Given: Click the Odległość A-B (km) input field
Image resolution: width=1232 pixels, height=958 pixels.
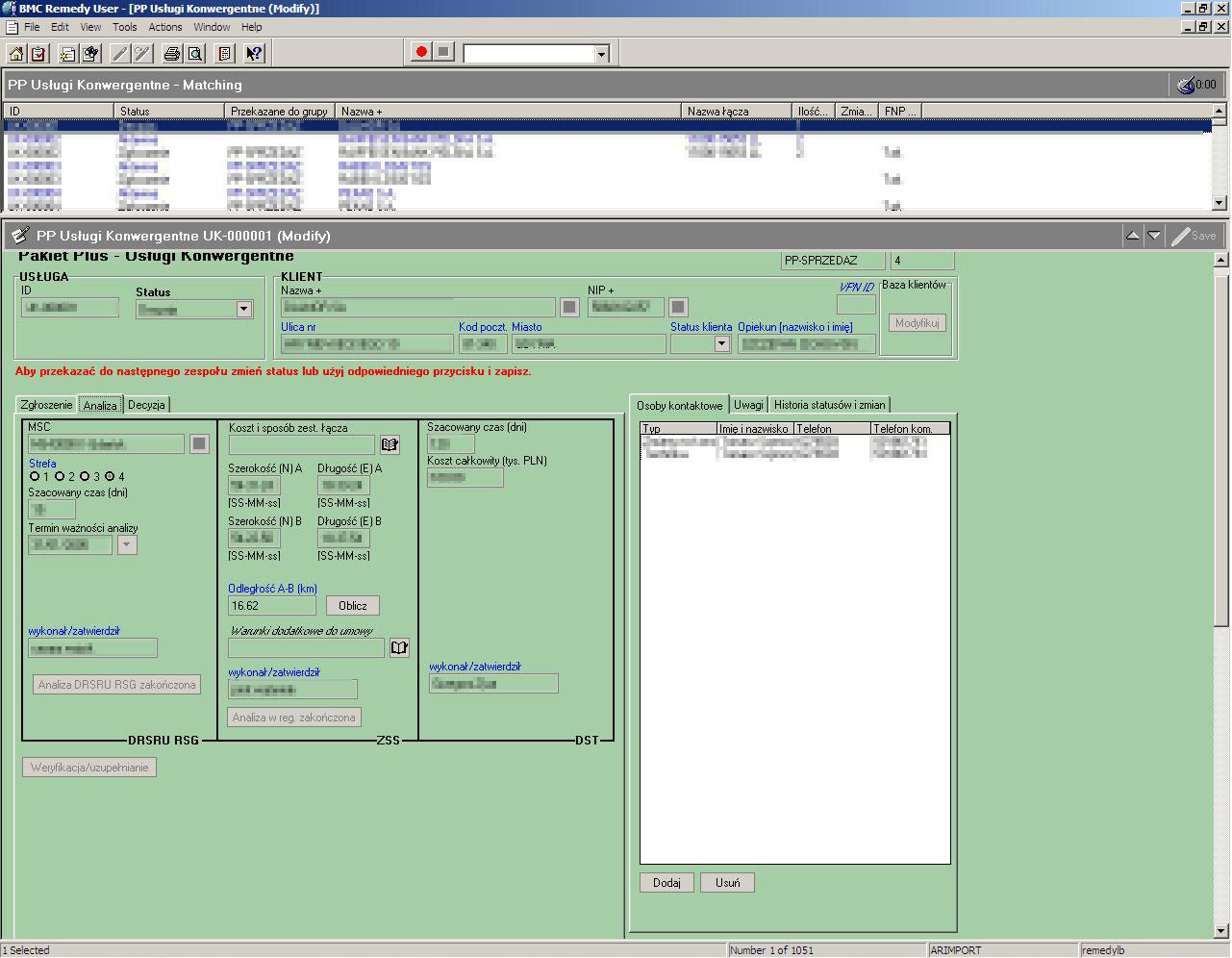Looking at the screenshot, I should click(x=272, y=606).
